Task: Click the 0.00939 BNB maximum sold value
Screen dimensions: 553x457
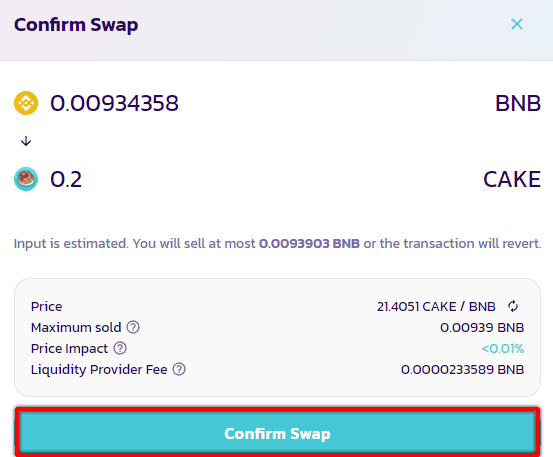Action: [x=482, y=328]
